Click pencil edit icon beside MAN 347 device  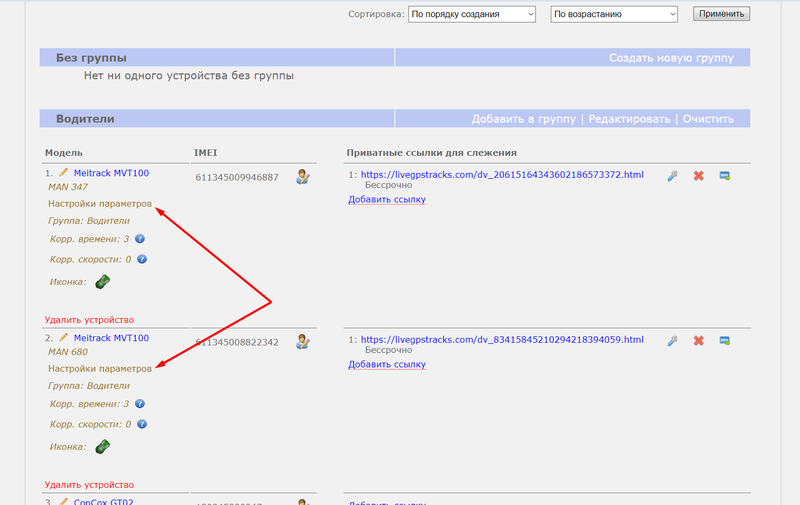point(64,173)
